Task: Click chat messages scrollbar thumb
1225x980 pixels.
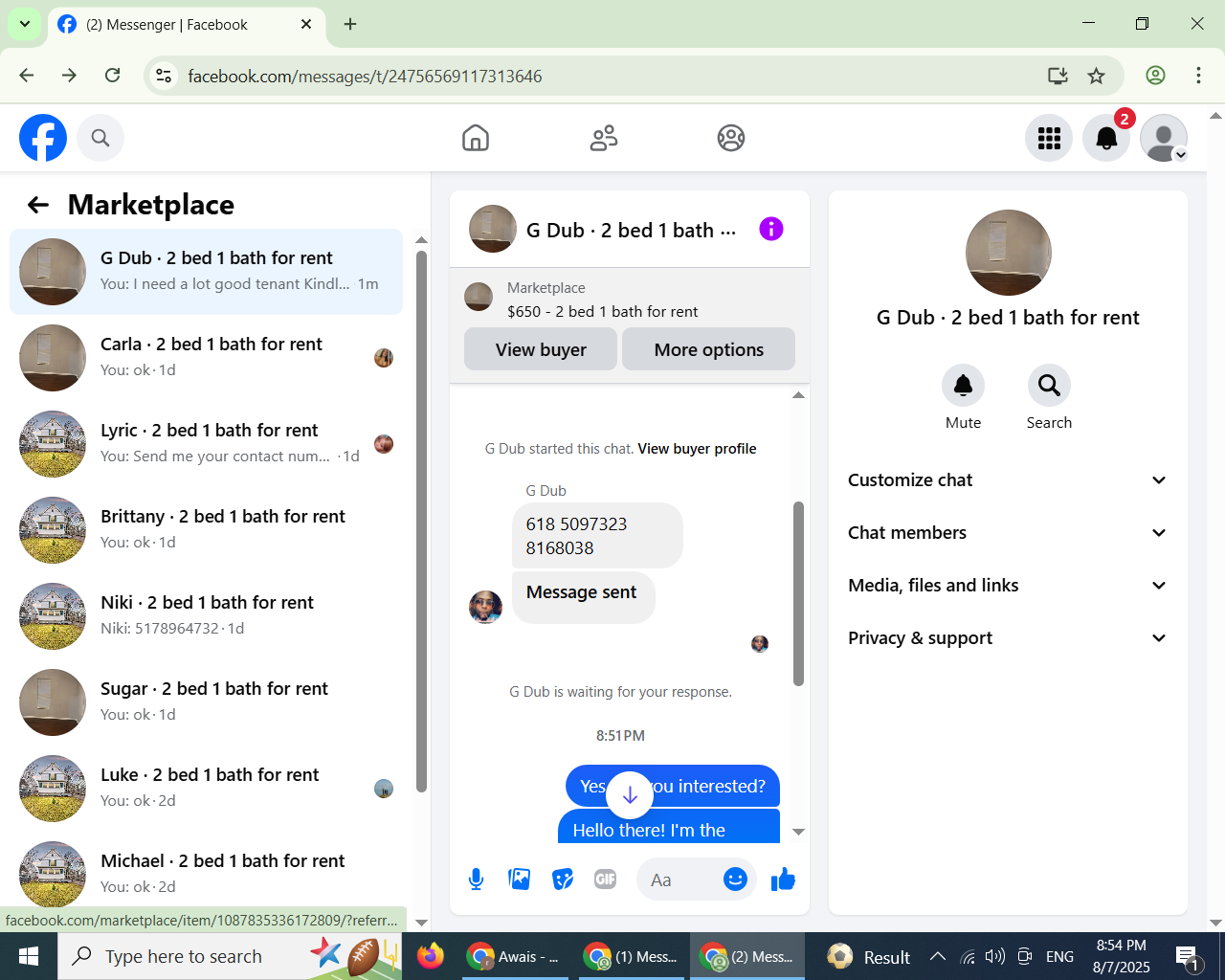Action: click(798, 593)
